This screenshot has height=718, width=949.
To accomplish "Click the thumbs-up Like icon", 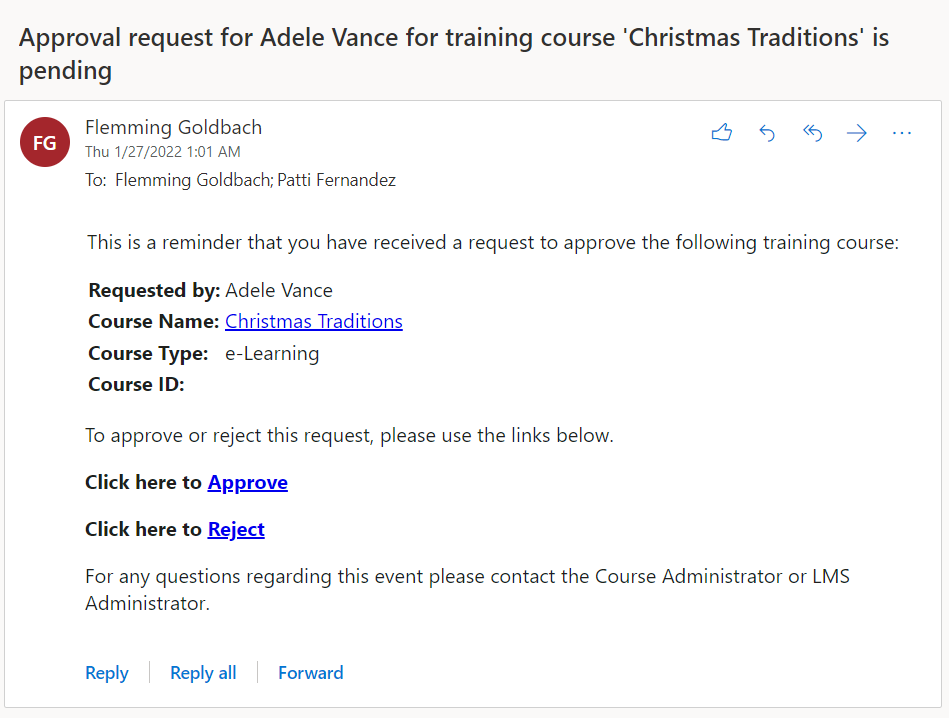I will 722,133.
